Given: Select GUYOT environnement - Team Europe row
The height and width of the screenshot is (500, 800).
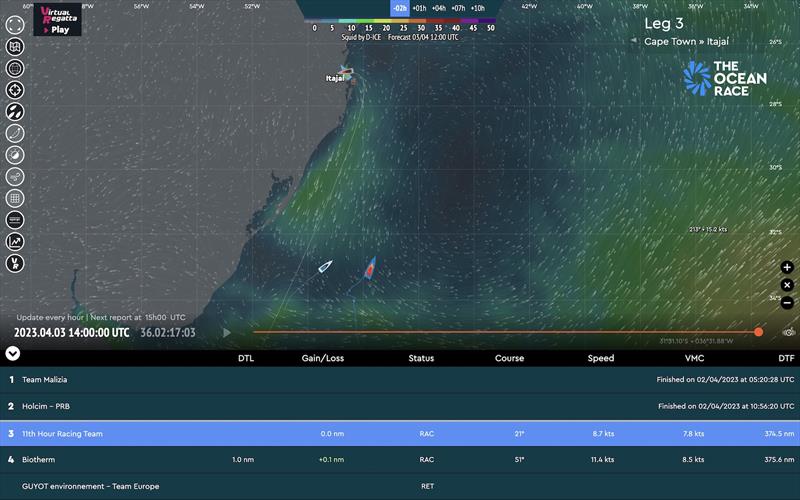Looking at the screenshot, I should point(400,487).
